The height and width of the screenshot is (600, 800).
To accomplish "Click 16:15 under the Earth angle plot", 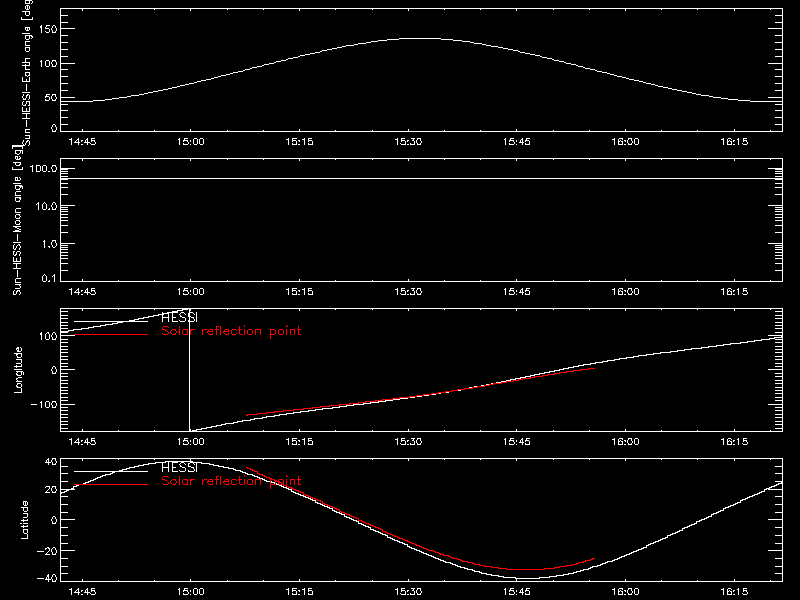I will click(x=734, y=142).
